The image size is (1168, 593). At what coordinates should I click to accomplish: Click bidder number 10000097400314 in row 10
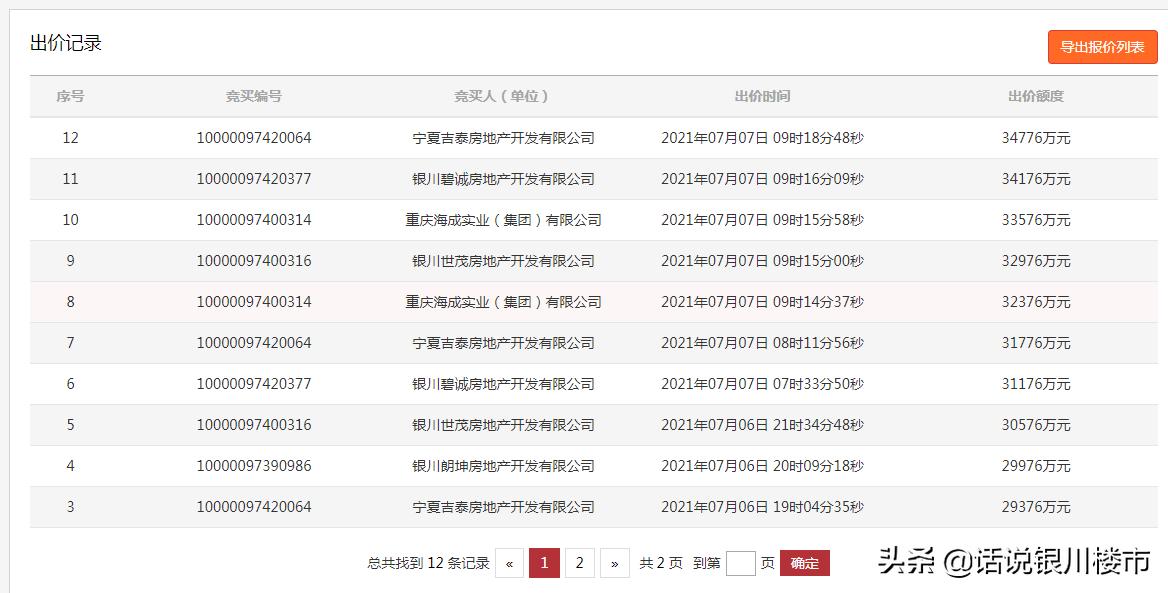pos(254,220)
